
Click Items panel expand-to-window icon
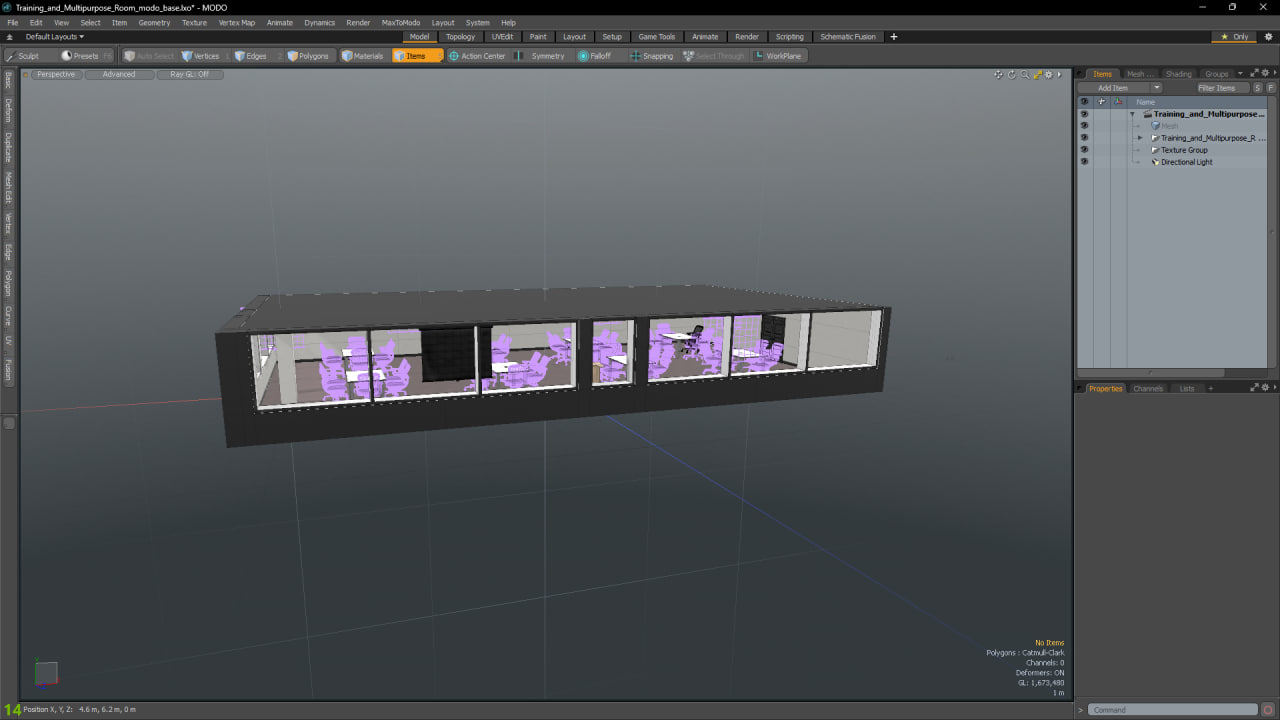(x=1254, y=73)
